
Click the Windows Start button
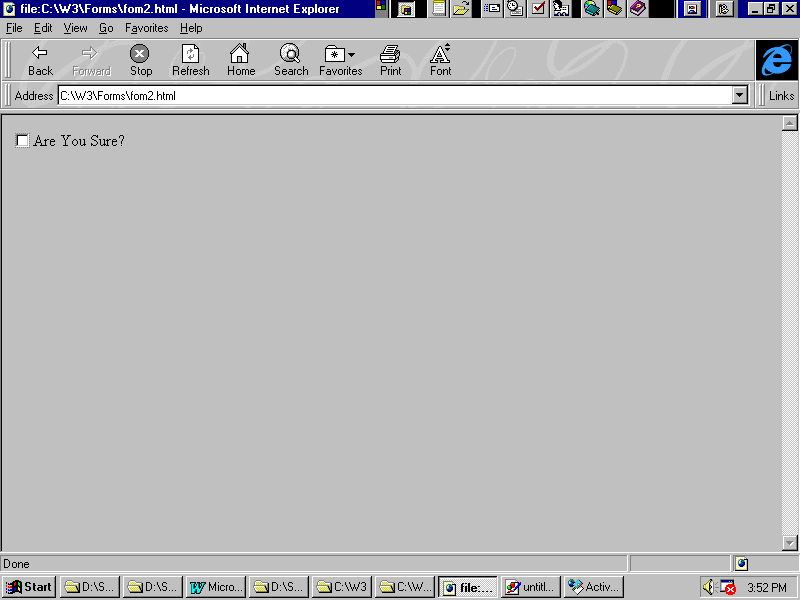coord(29,587)
